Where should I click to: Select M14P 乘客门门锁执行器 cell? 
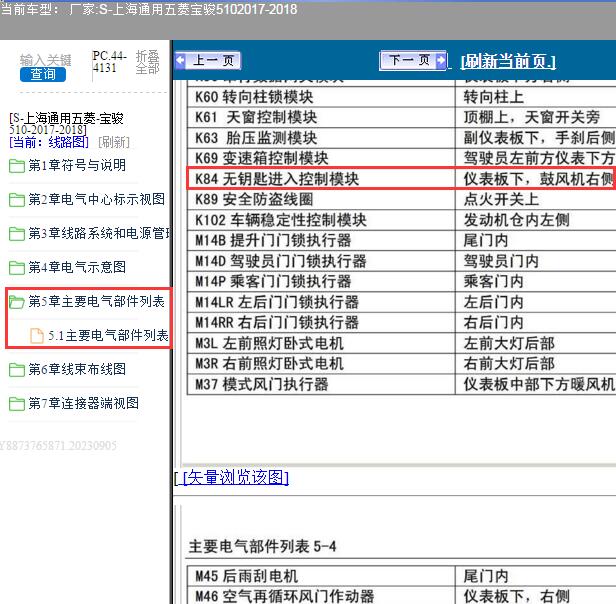pyautogui.click(x=321, y=281)
